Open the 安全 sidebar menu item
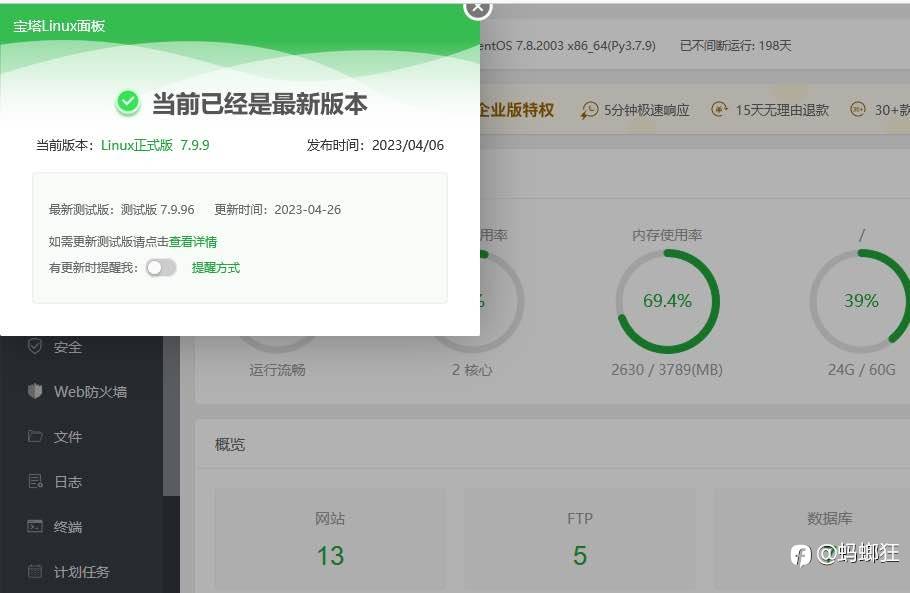This screenshot has height=593, width=910. tap(67, 347)
